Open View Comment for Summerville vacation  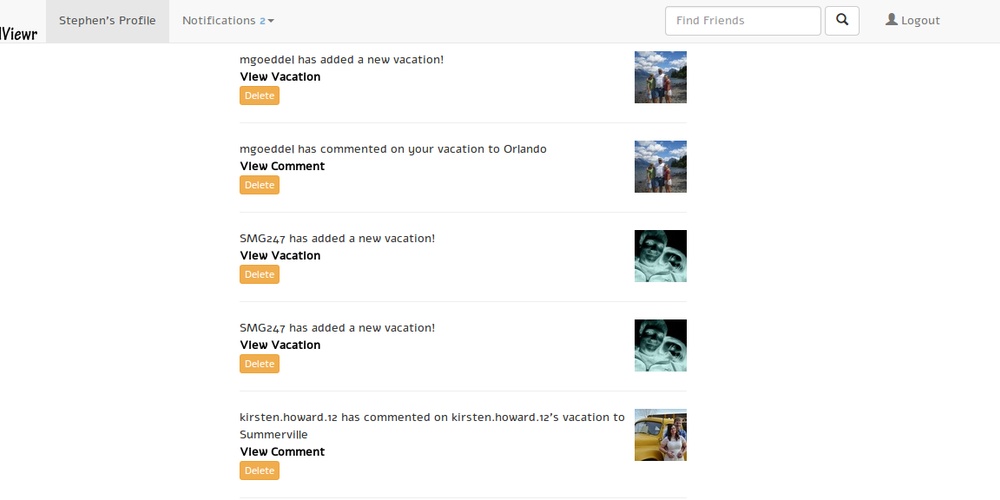pos(282,452)
